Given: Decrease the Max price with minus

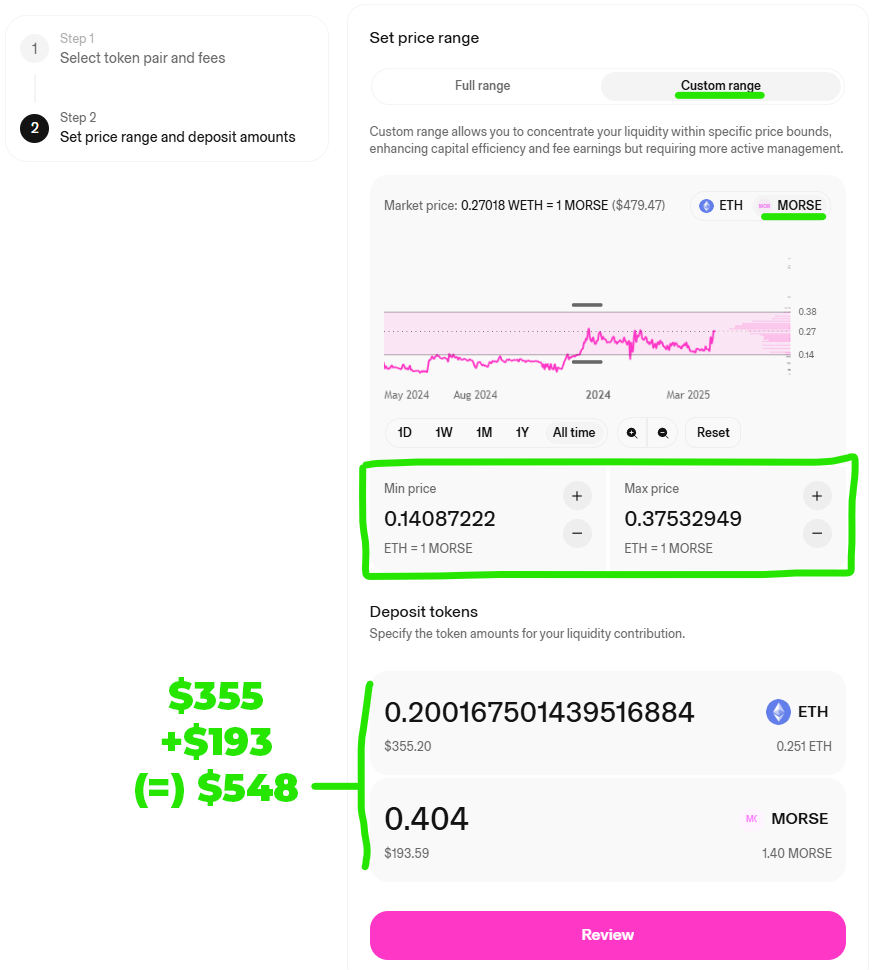Looking at the screenshot, I should tap(817, 533).
